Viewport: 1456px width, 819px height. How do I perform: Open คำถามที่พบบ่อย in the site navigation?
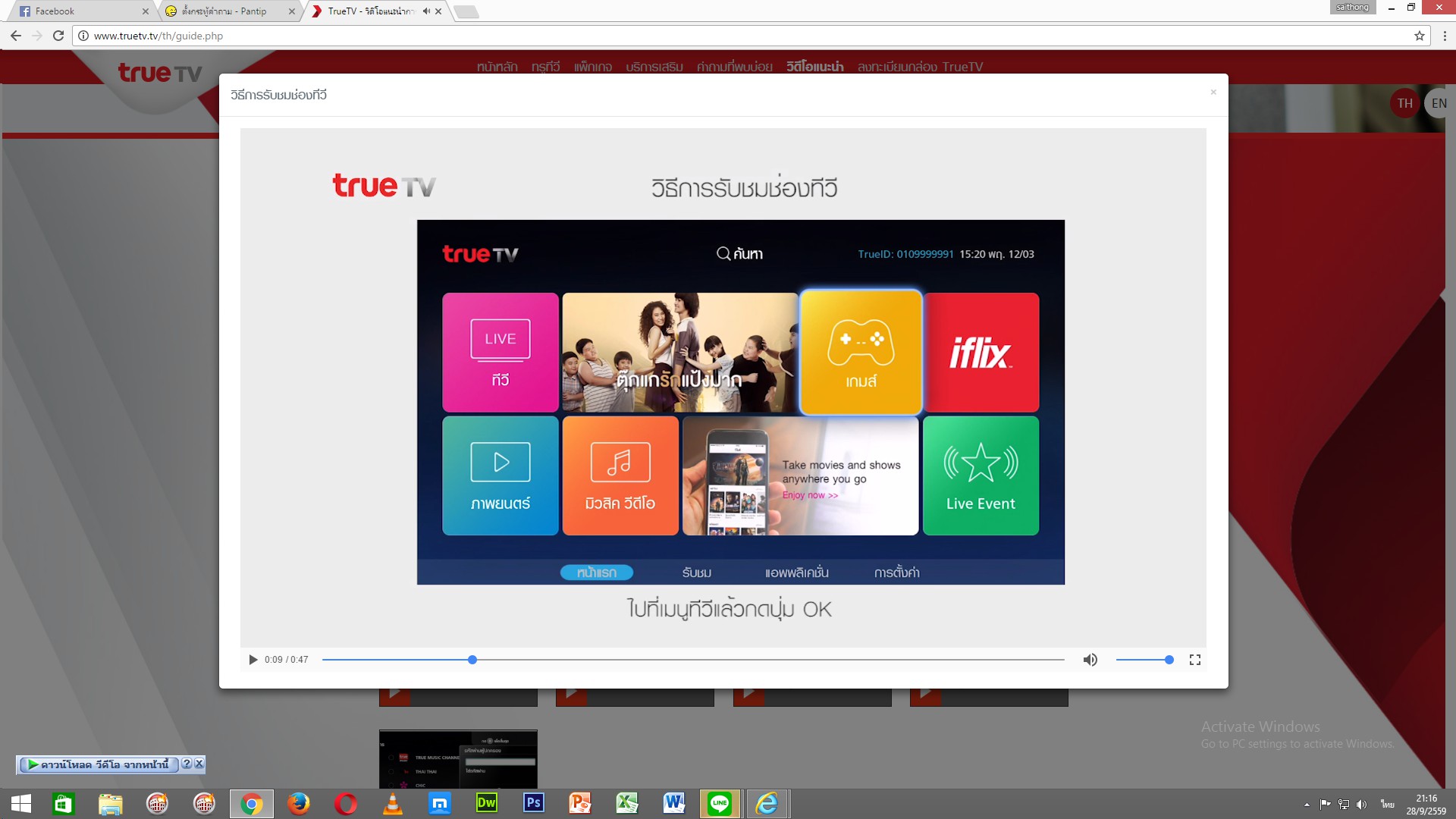tap(735, 67)
